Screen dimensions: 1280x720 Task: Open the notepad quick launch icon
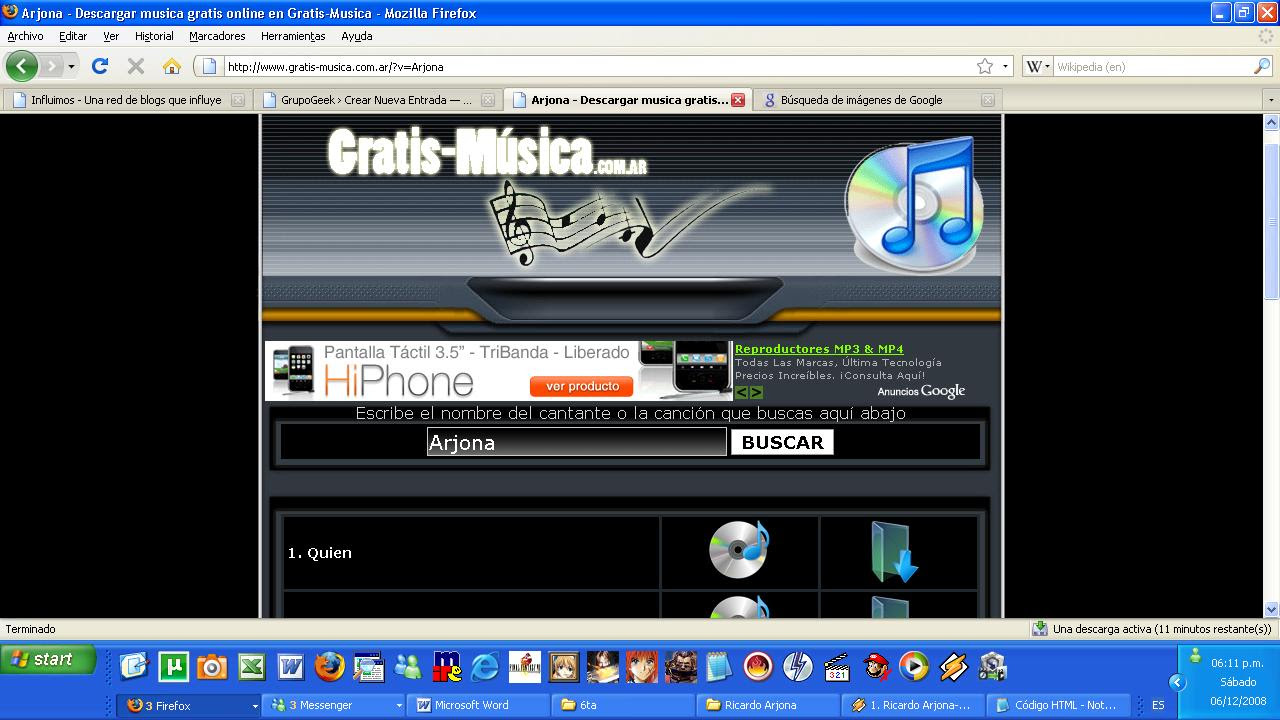[719, 666]
